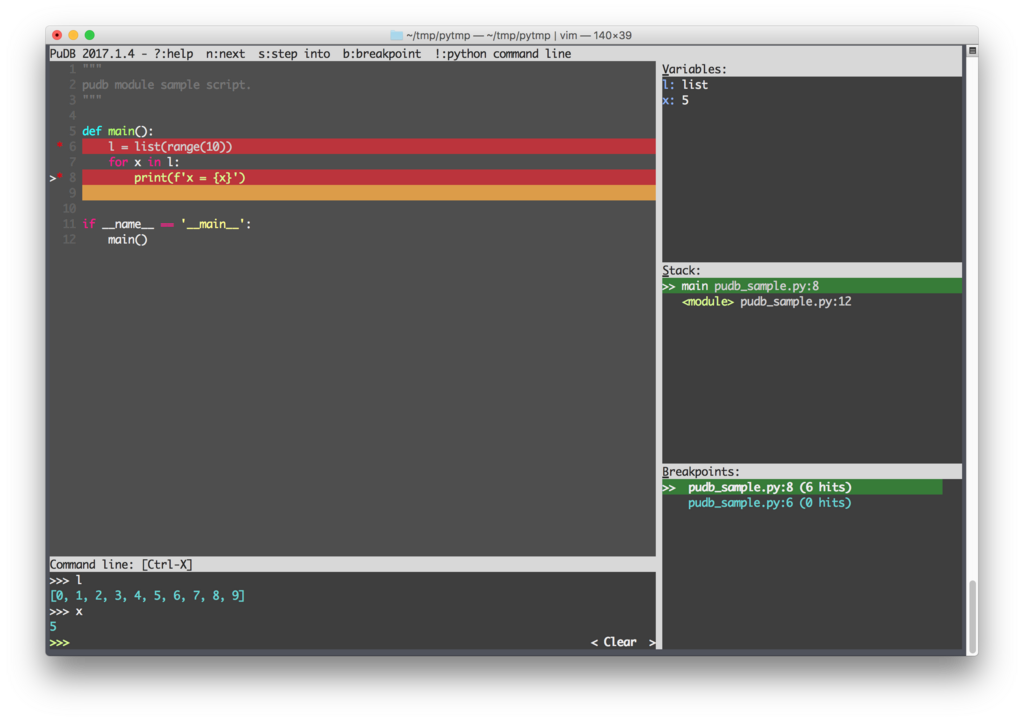Click code line print(f'x = {x}')
This screenshot has width=1024, height=721.
368,178
